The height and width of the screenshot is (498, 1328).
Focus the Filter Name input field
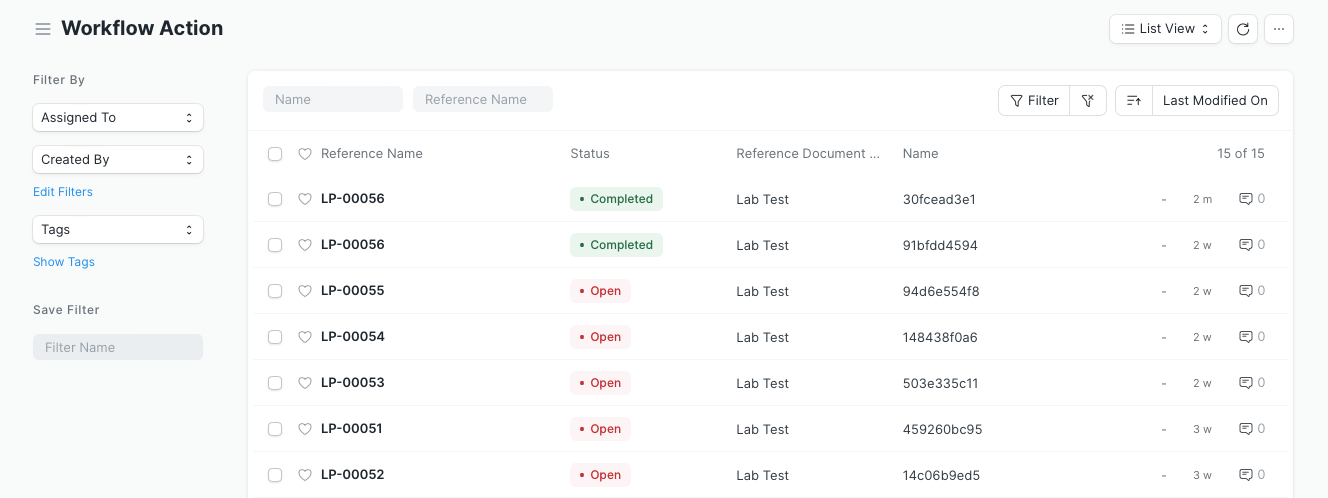pyautogui.click(x=118, y=347)
